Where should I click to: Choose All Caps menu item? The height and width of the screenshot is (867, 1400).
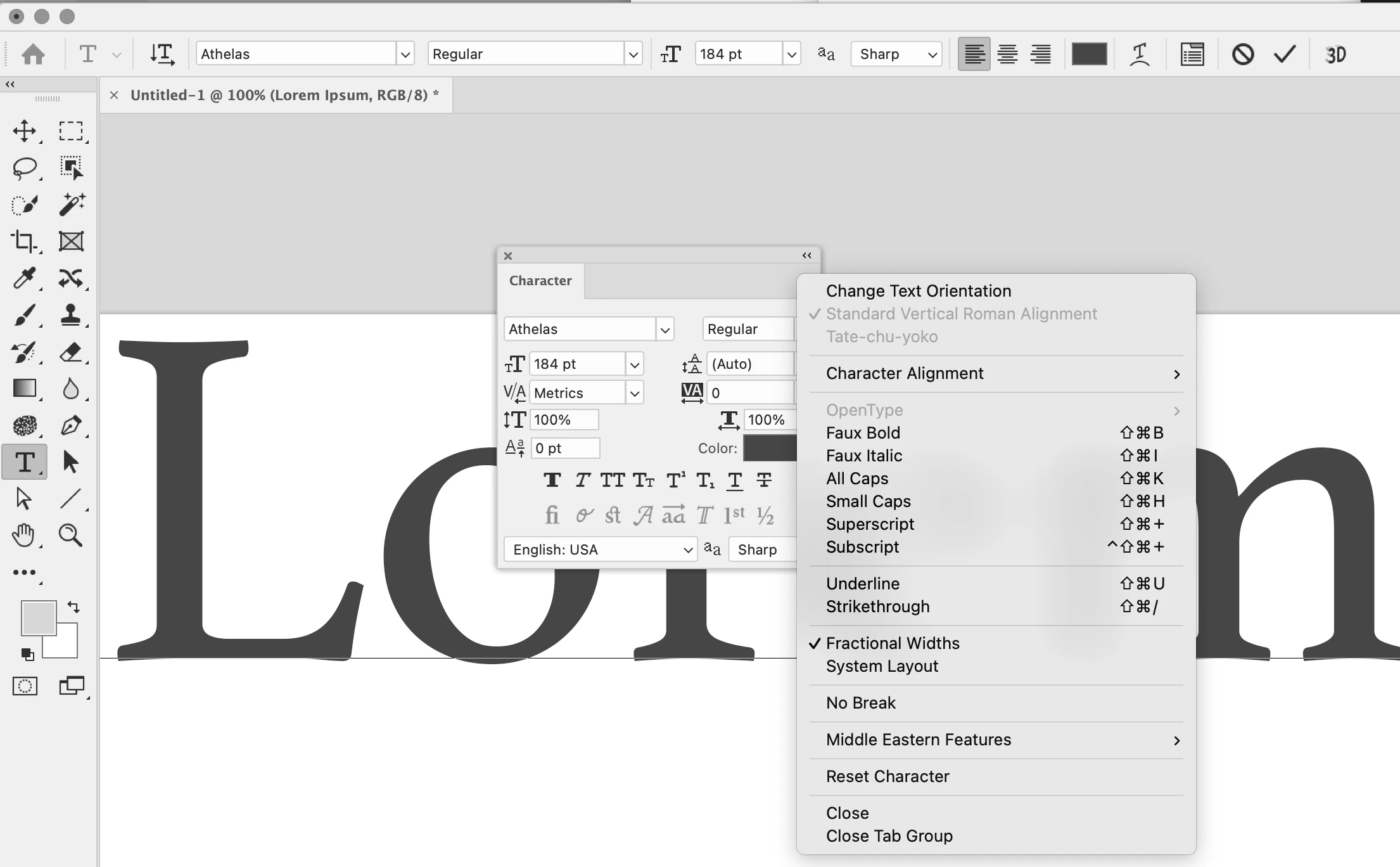pyautogui.click(x=856, y=478)
